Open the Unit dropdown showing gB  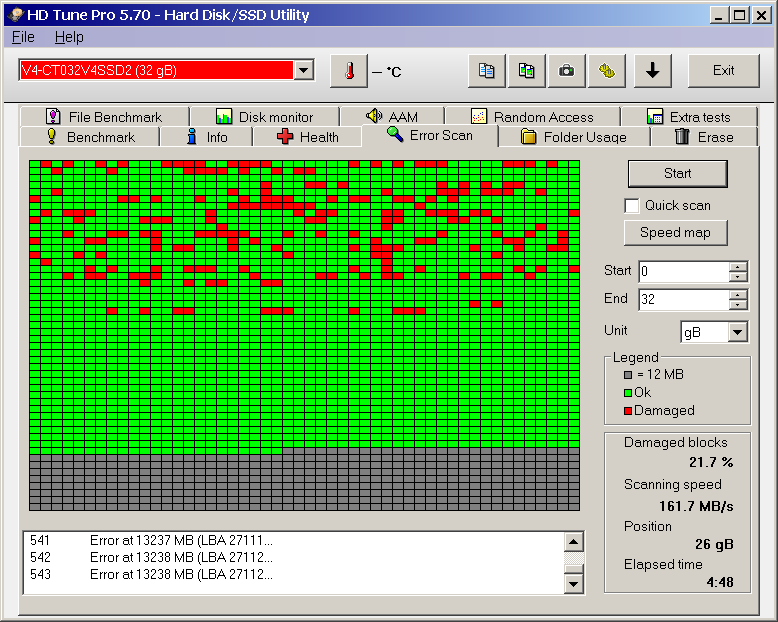[738, 332]
